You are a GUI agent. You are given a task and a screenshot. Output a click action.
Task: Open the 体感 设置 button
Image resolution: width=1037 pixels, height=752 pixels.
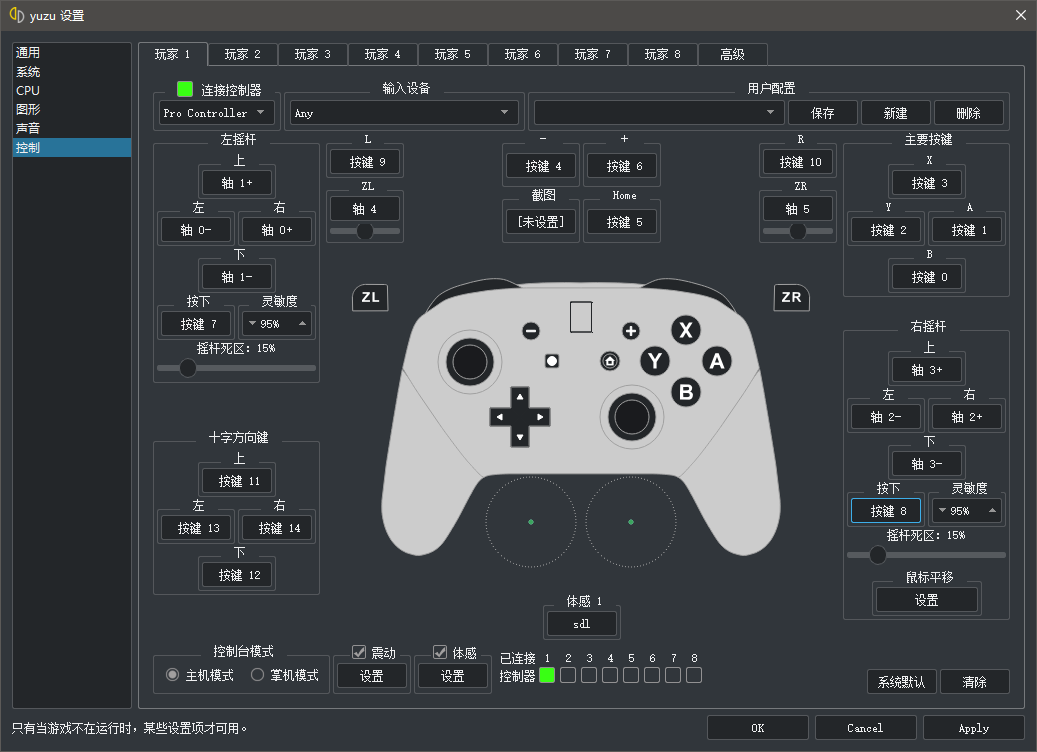[x=452, y=676]
